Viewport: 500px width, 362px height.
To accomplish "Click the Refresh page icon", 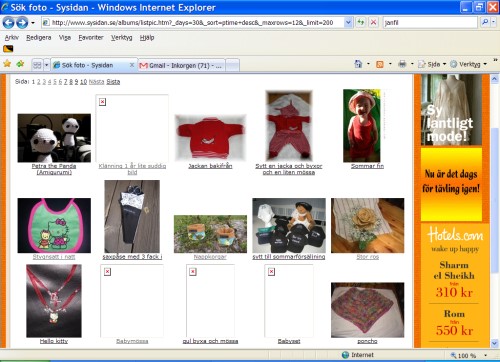I will pos(361,22).
